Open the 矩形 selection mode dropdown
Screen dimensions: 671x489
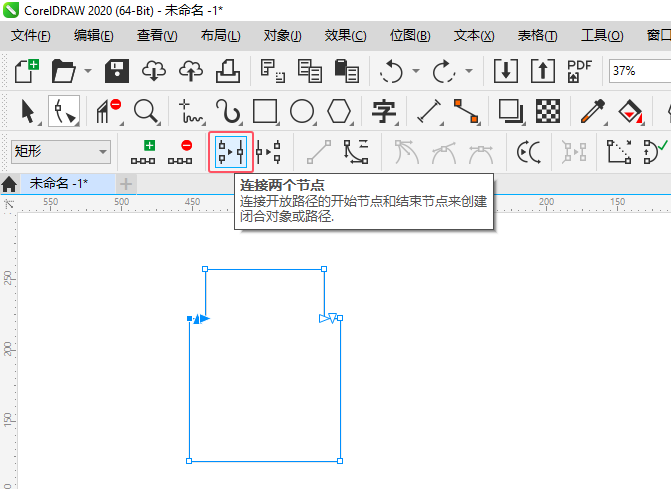pyautogui.click(x=60, y=151)
